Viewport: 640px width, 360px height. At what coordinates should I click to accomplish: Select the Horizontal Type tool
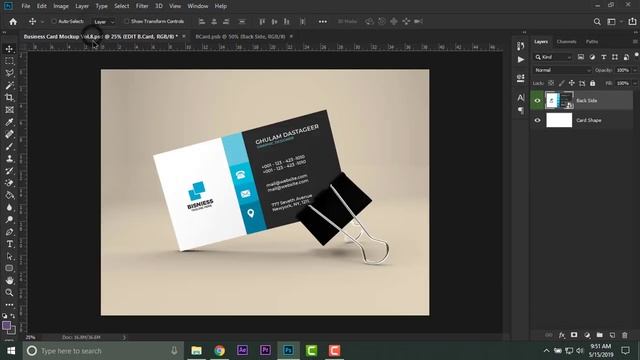(9, 244)
